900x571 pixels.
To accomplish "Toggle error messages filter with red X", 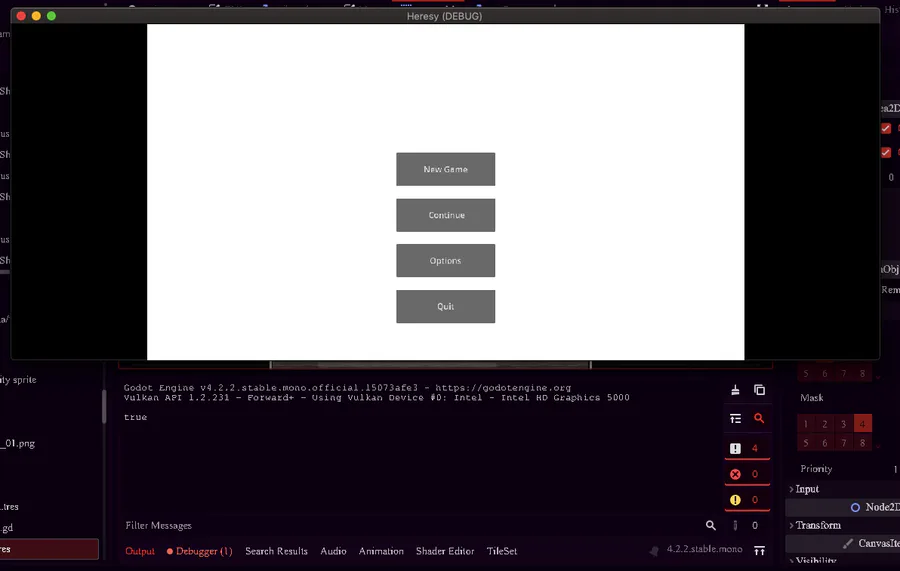I will tap(747, 474).
